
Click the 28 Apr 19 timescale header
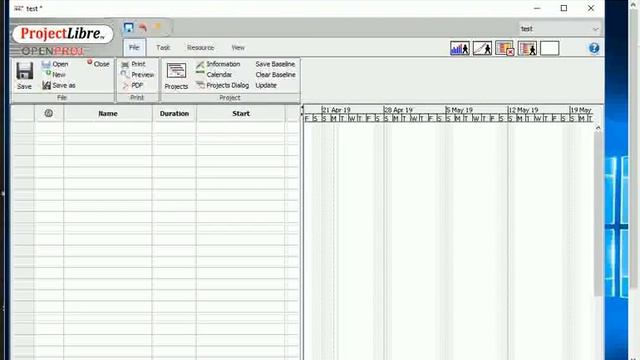click(399, 110)
